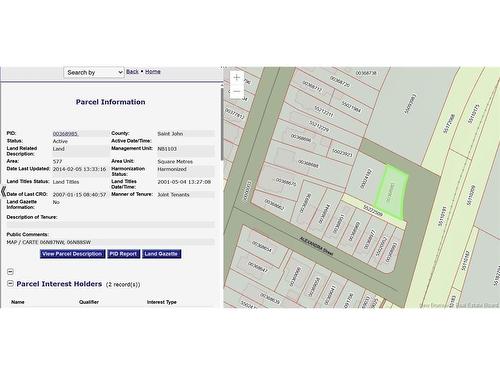Click the Name column header
Viewport: 500px width, 375px height.
tap(18, 302)
